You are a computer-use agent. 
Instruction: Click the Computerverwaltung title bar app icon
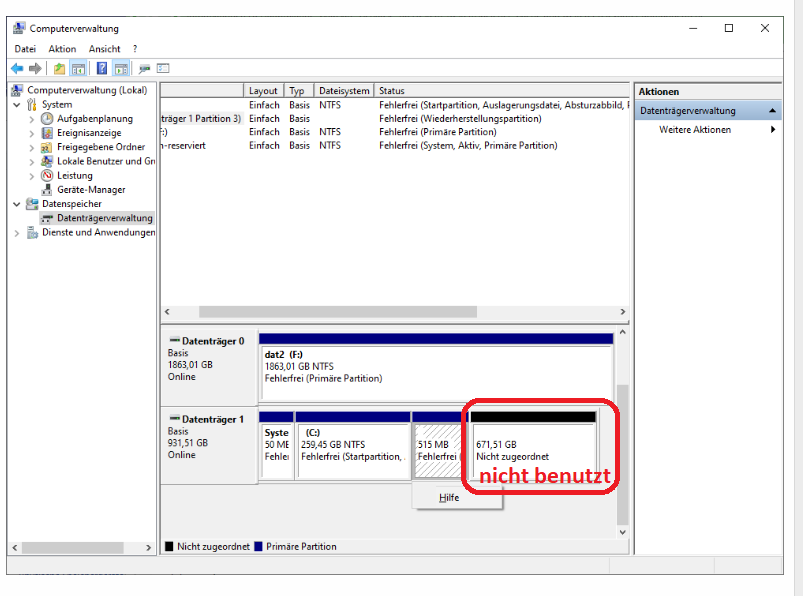point(19,28)
